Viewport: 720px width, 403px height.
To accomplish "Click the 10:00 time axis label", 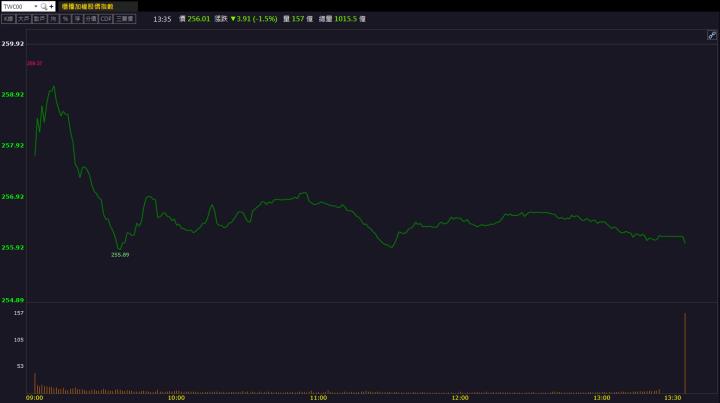I will (176, 398).
